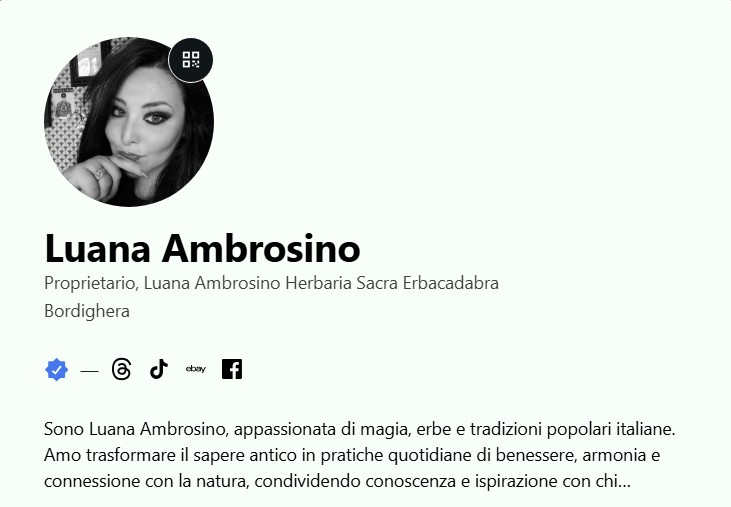Click the word Ambrosino in large heading
This screenshot has width=731, height=507.
pyautogui.click(x=261, y=248)
